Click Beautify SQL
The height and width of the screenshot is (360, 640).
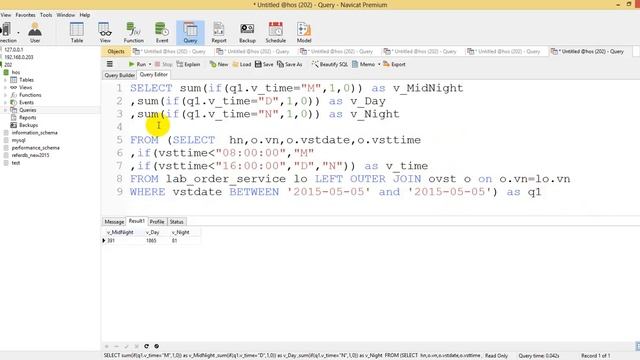coord(330,64)
